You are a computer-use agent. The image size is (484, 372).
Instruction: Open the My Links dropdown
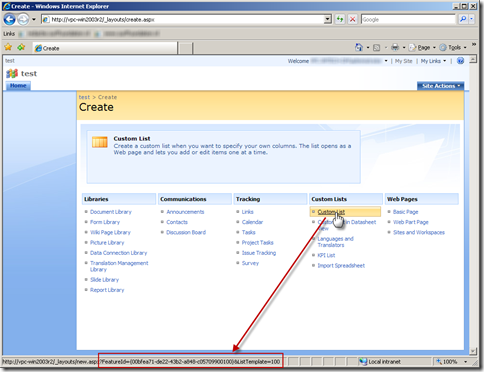click(x=433, y=61)
